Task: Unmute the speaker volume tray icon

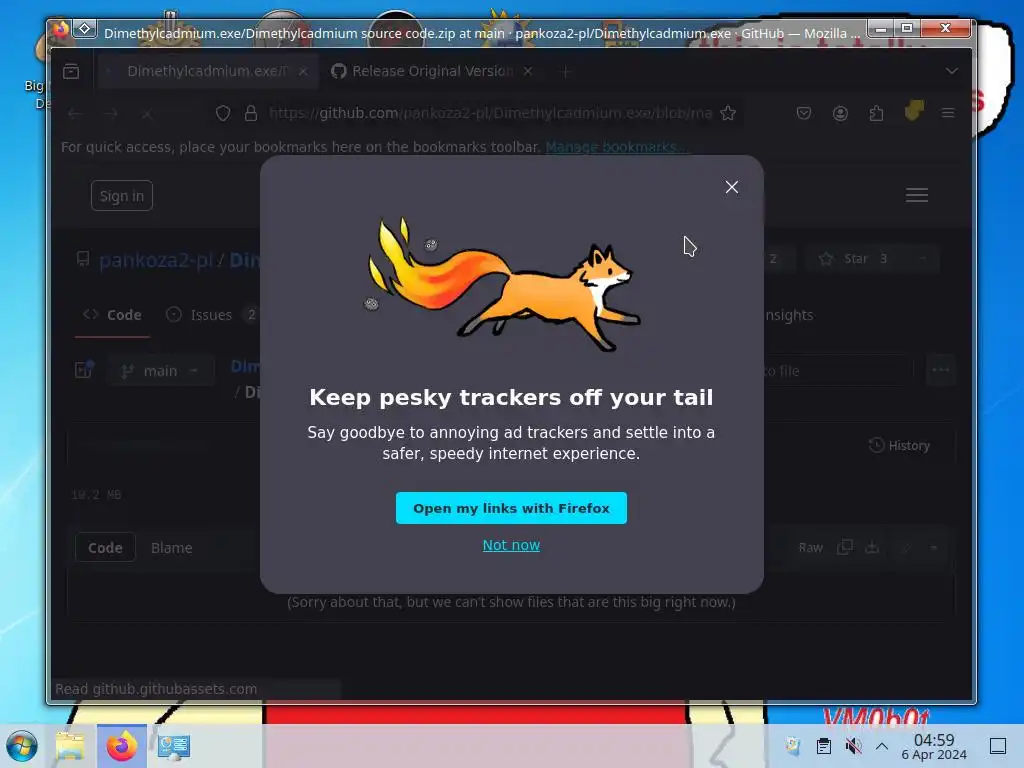Action: [853, 746]
